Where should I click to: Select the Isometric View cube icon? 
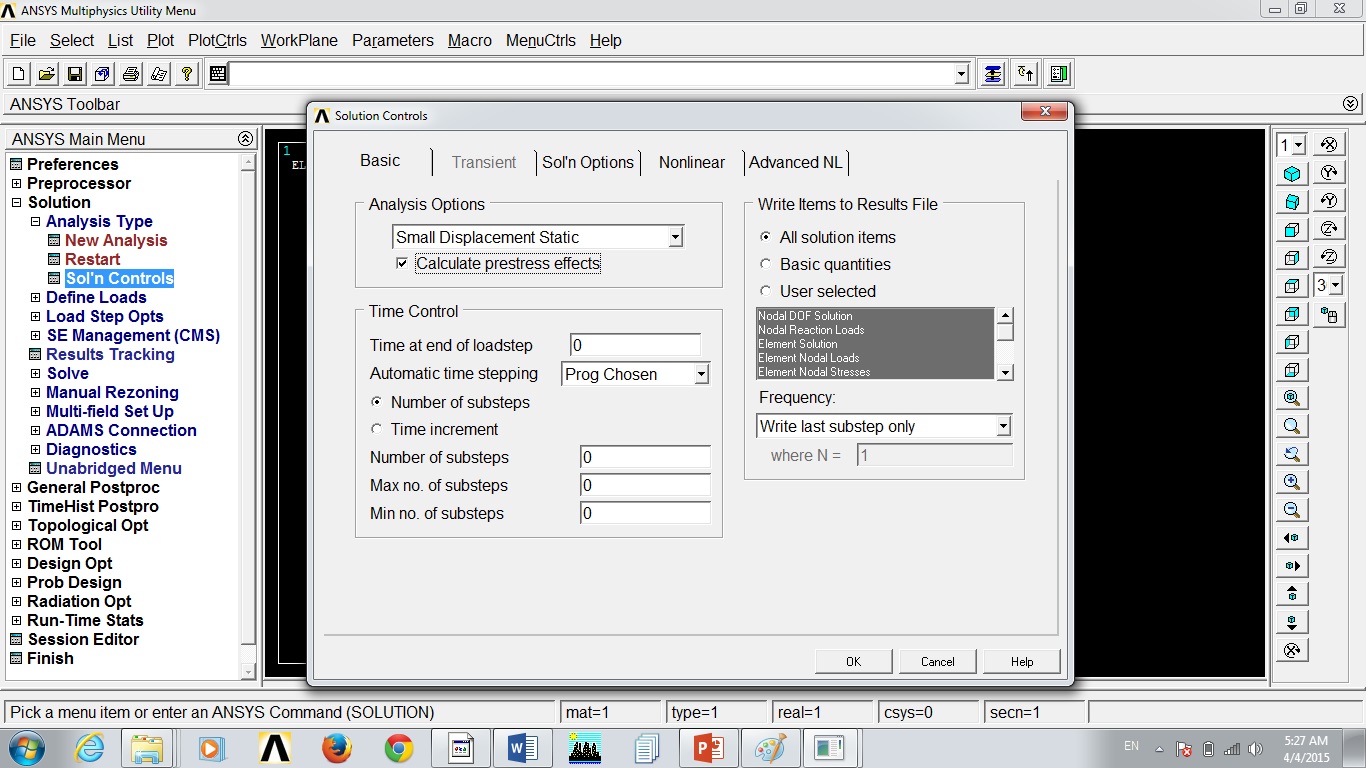click(1292, 174)
